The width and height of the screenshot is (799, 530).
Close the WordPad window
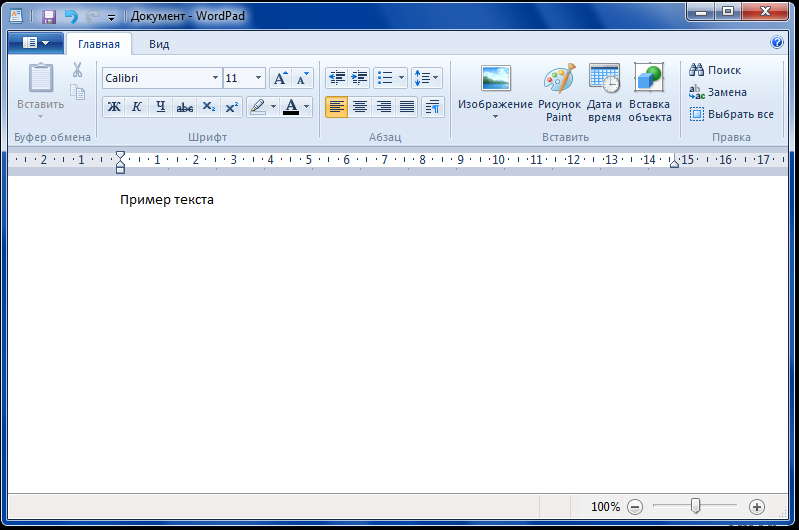pyautogui.click(x=765, y=12)
